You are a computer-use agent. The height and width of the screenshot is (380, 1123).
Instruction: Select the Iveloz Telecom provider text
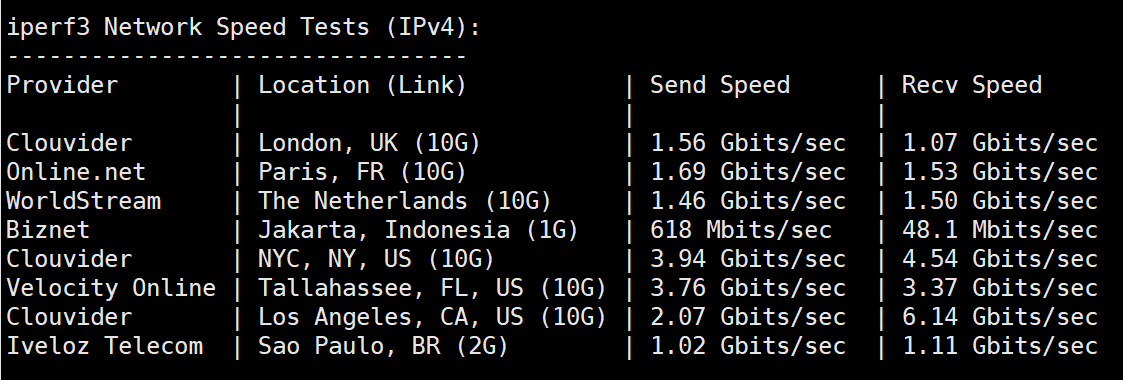coord(105,346)
